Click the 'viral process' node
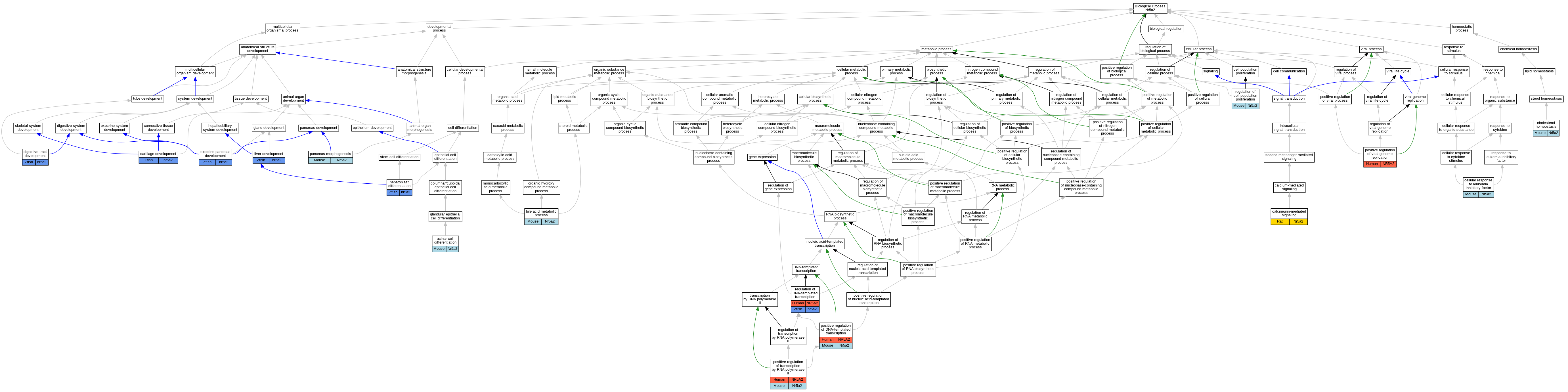The width and height of the screenshot is (1568, 392). click(1371, 49)
